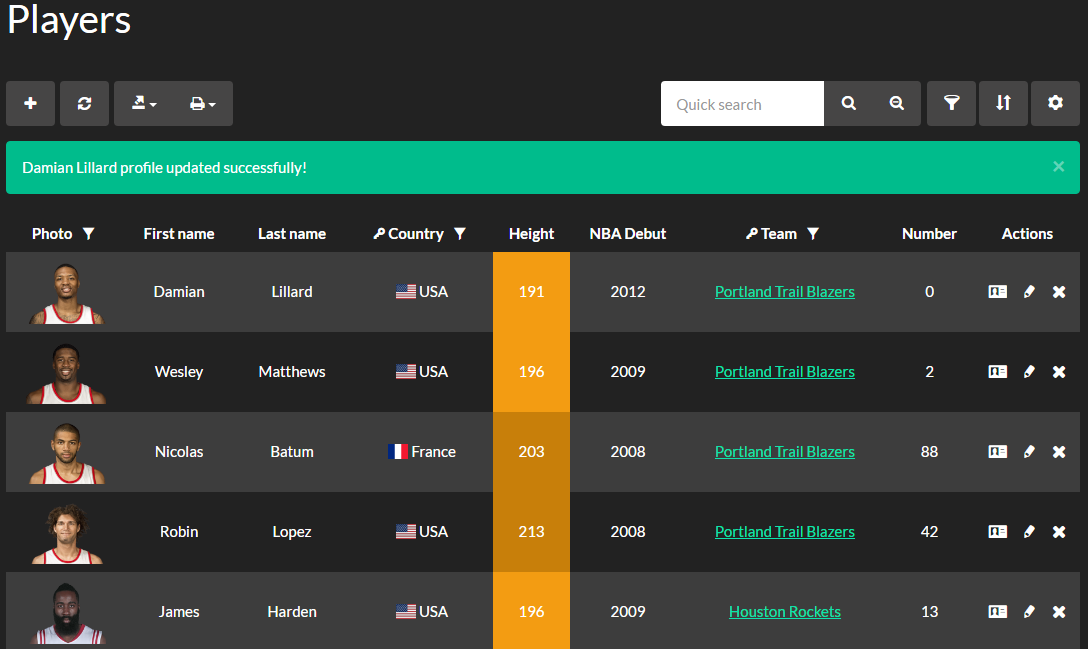The width and height of the screenshot is (1088, 649).
Task: Open Portland Trail Blazers link for Damian Lillard
Action: point(784,292)
